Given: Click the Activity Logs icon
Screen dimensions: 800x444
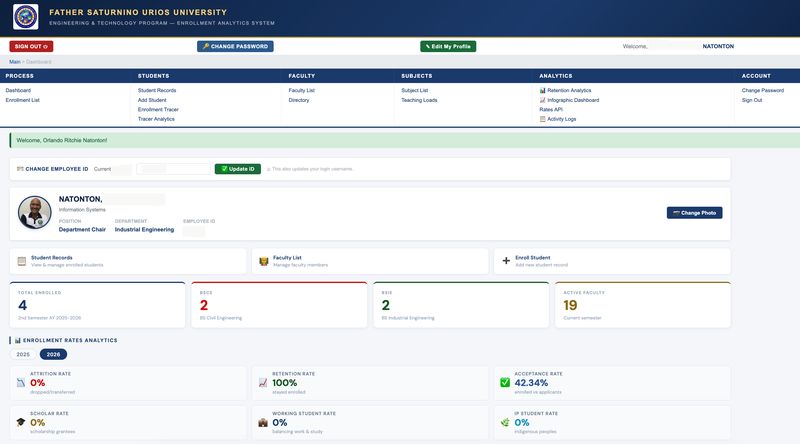Looking at the screenshot, I should click(542, 119).
